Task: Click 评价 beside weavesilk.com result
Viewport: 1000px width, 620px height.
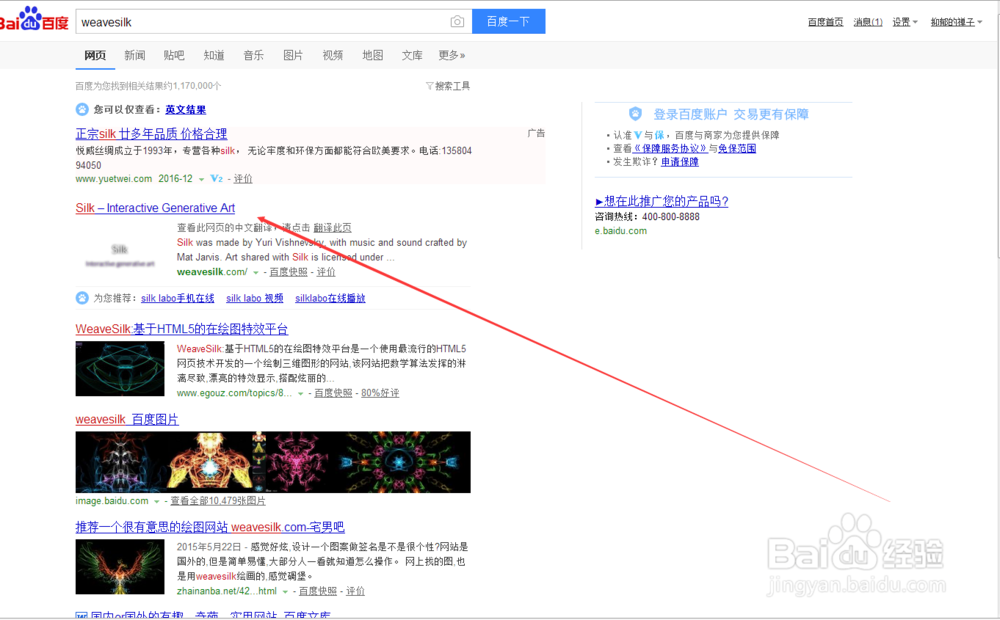Action: pos(326,272)
